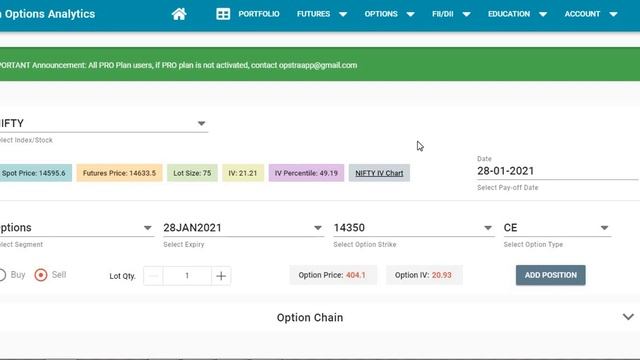Open the Select Index/Stock dropdown

[x=104, y=123]
